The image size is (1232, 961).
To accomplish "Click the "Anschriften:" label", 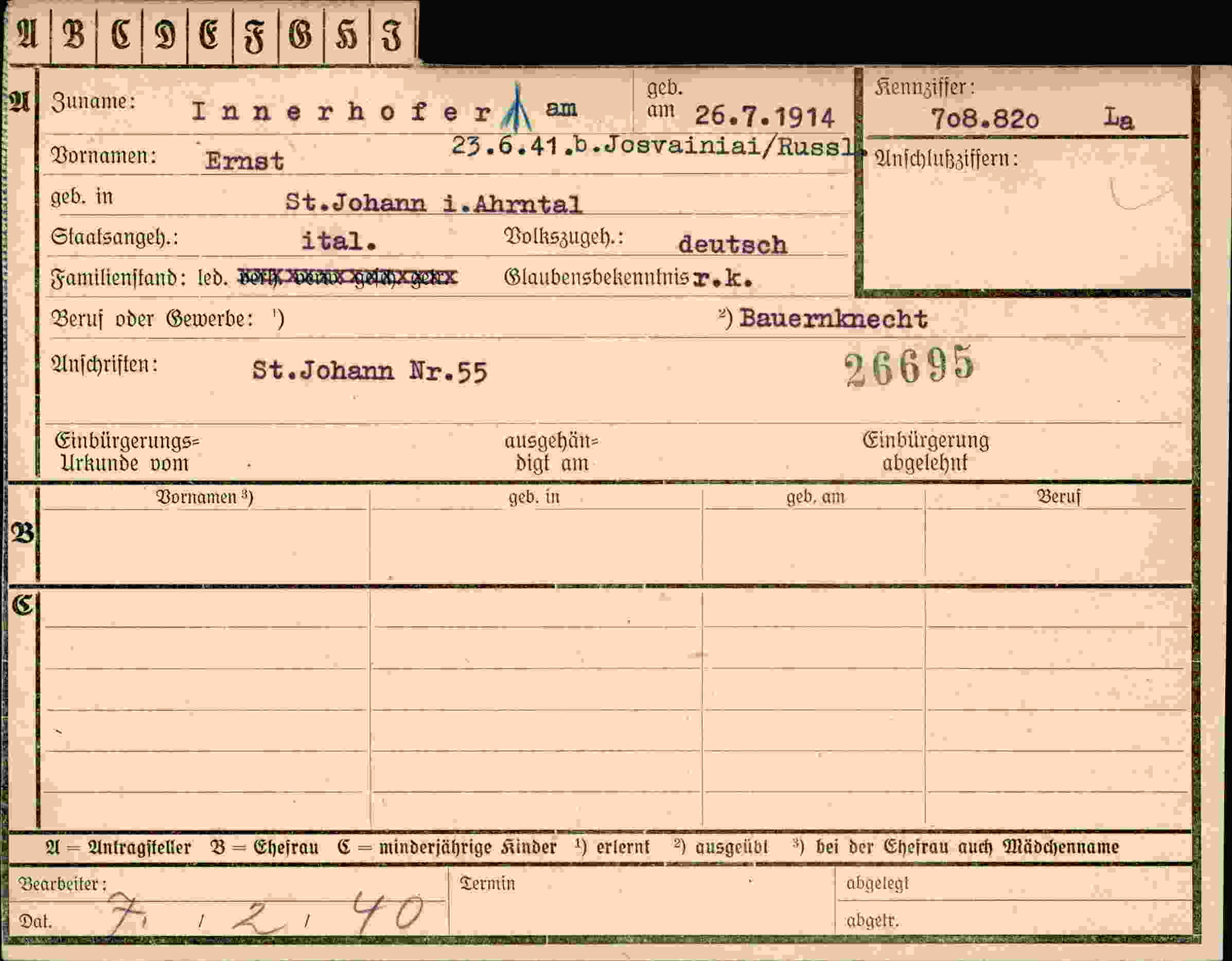I will [104, 365].
